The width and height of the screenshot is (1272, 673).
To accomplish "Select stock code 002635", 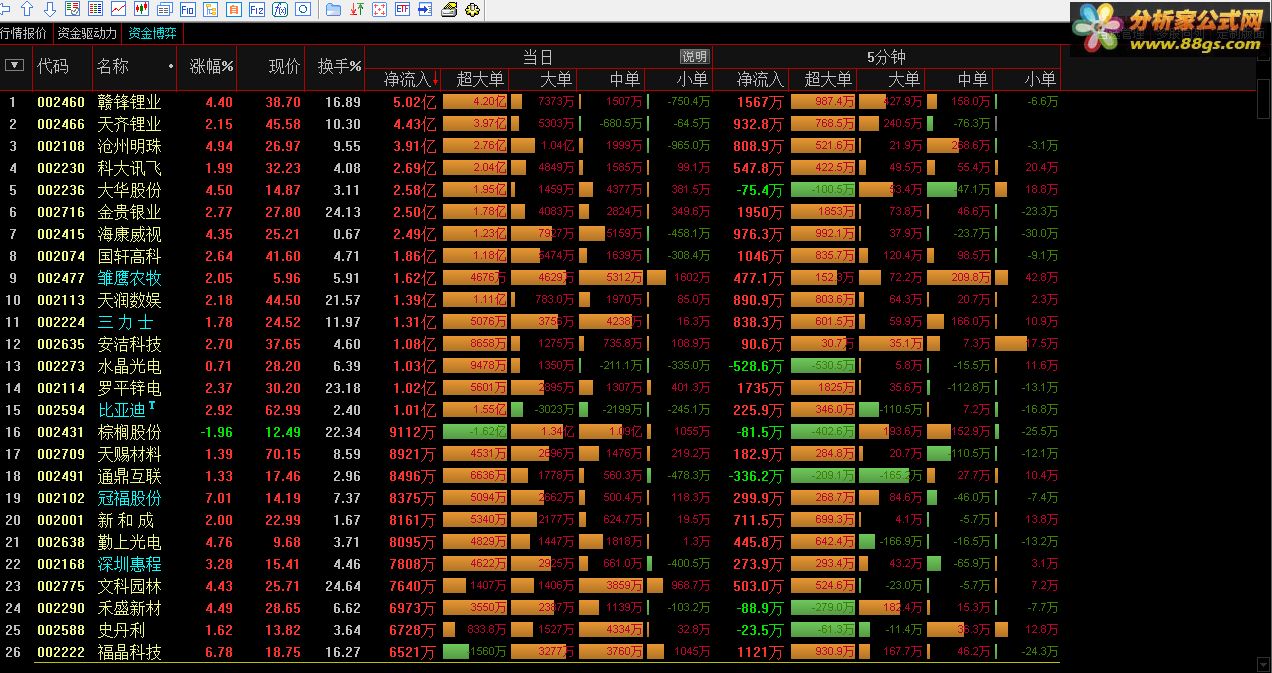I will tap(59, 344).
